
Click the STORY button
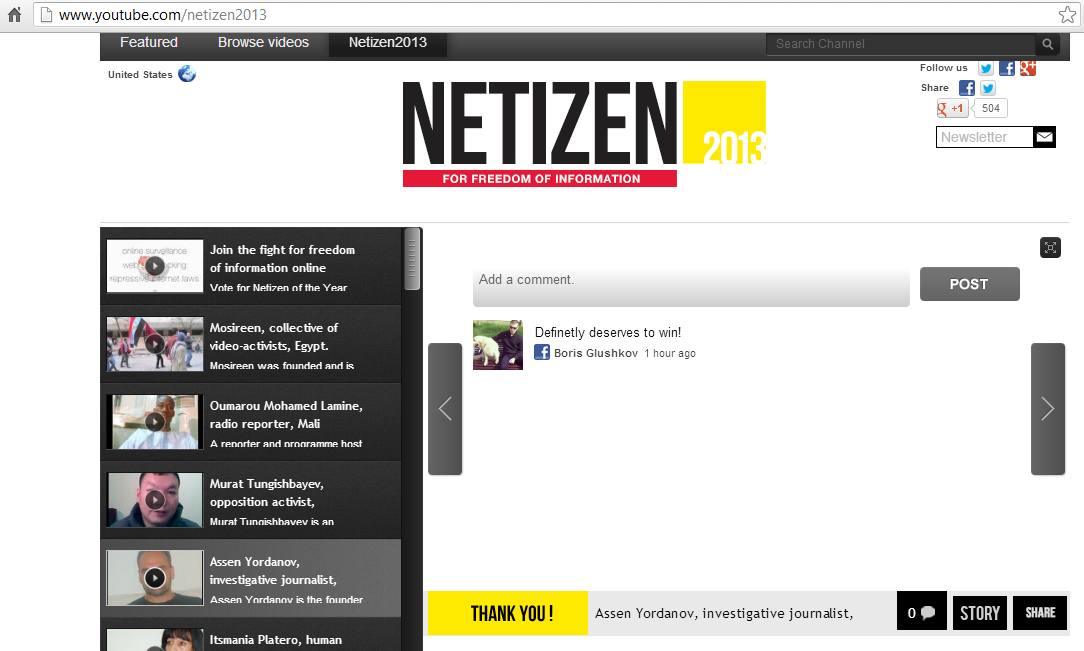[x=980, y=613]
